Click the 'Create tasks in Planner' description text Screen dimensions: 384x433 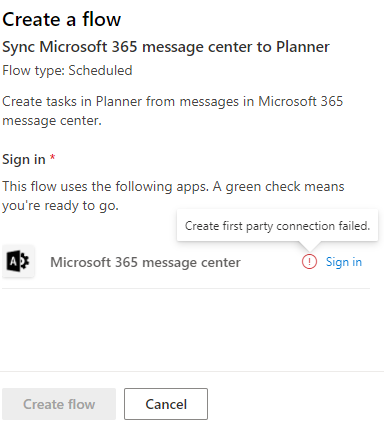coord(172,111)
